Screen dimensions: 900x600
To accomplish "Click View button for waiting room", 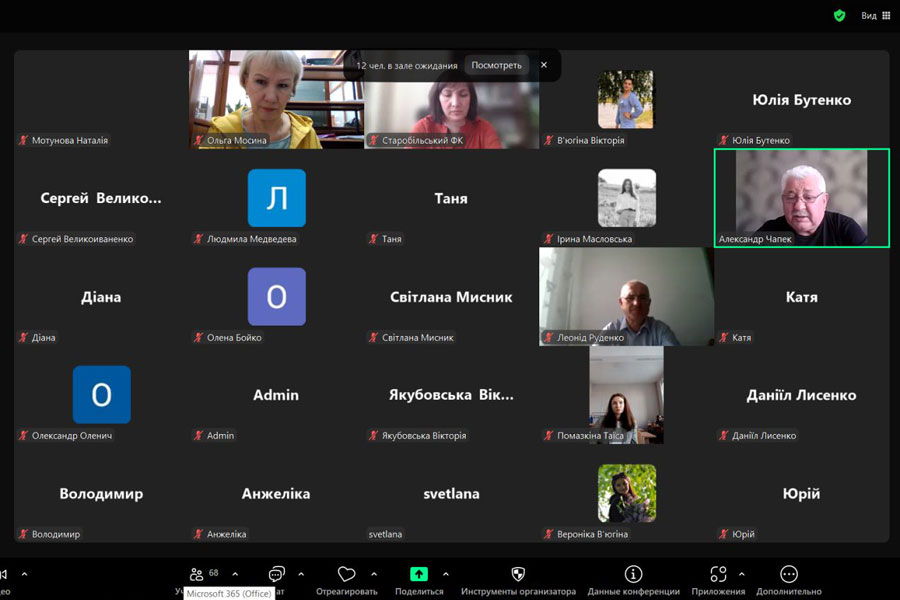I will point(496,65).
